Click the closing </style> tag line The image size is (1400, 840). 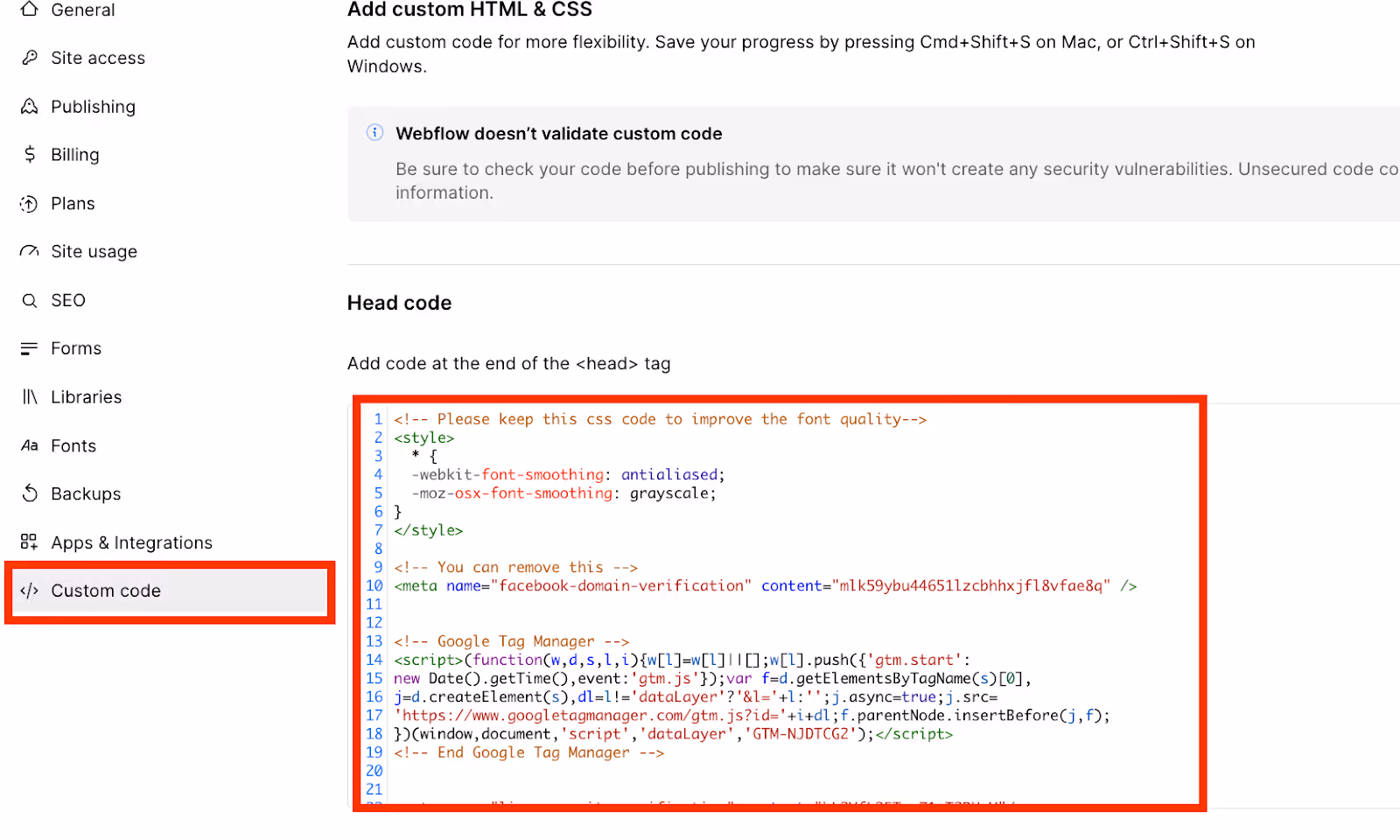click(429, 530)
